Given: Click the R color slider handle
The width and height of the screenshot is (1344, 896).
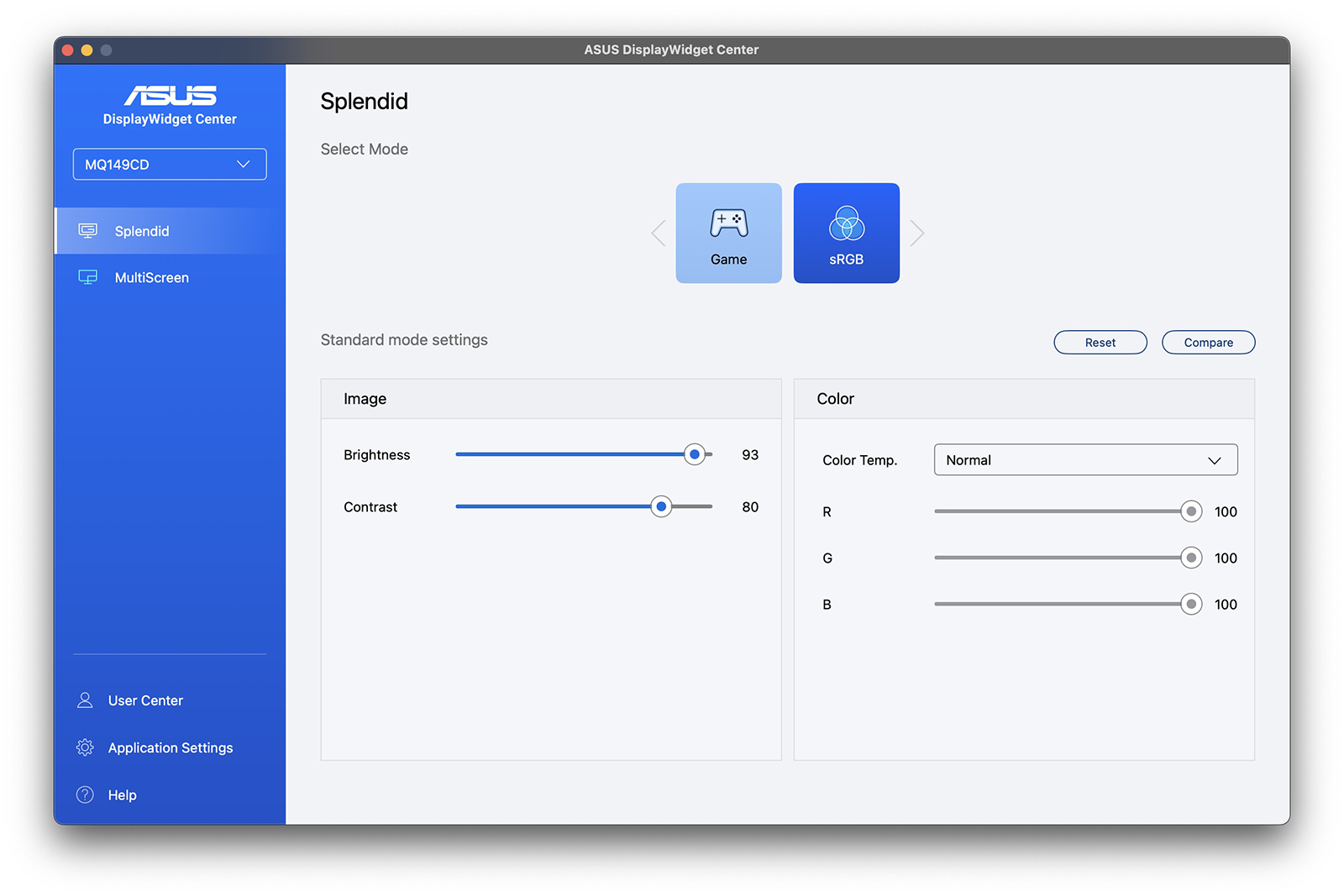Looking at the screenshot, I should [1191, 511].
